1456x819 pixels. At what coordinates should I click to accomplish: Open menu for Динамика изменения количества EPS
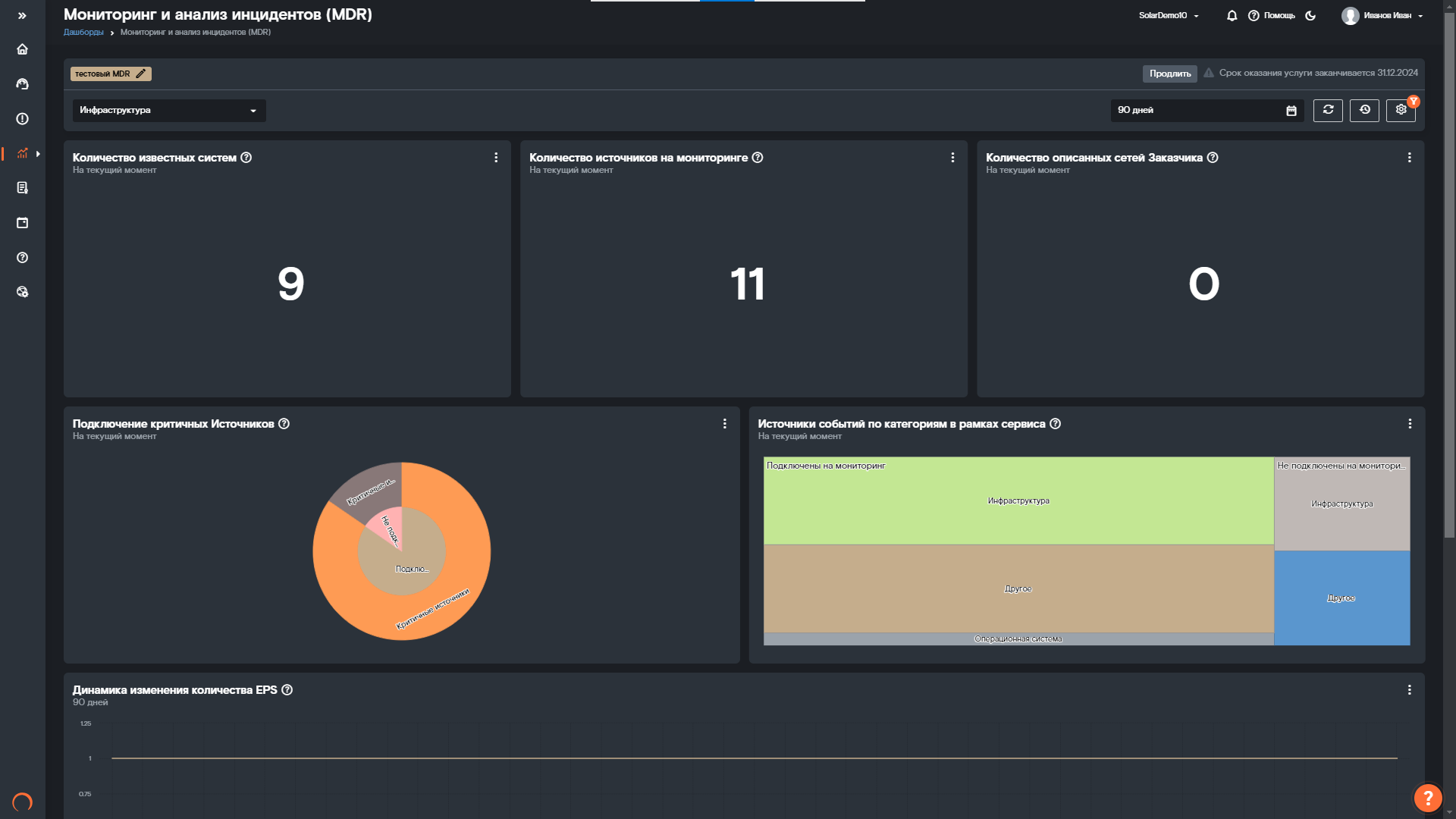point(1409,690)
